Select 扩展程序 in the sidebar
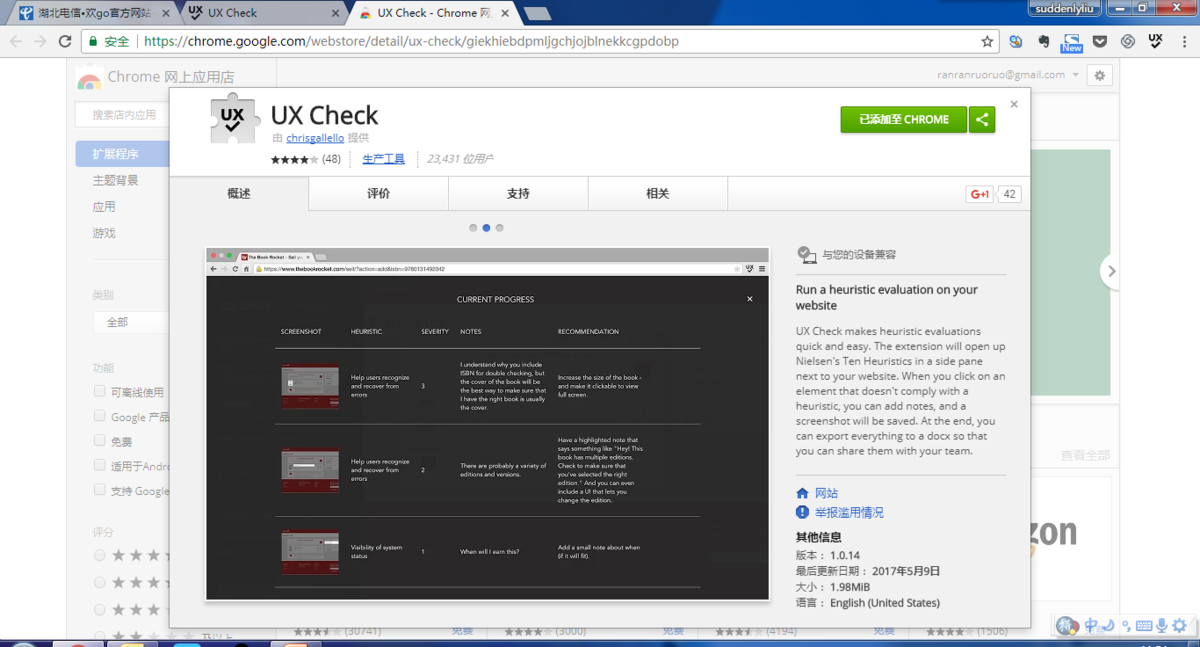The image size is (1200, 647). (122, 154)
